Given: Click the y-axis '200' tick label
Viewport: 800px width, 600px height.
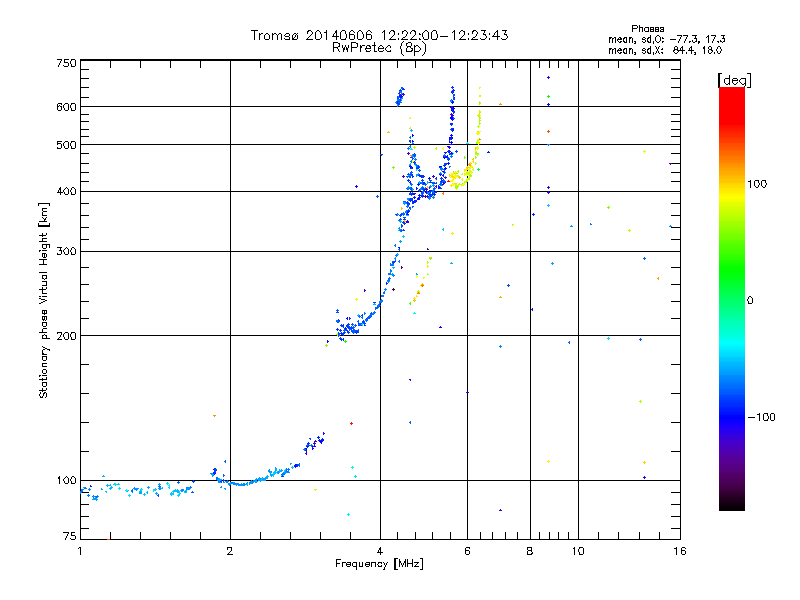Looking at the screenshot, I should [x=66, y=336].
